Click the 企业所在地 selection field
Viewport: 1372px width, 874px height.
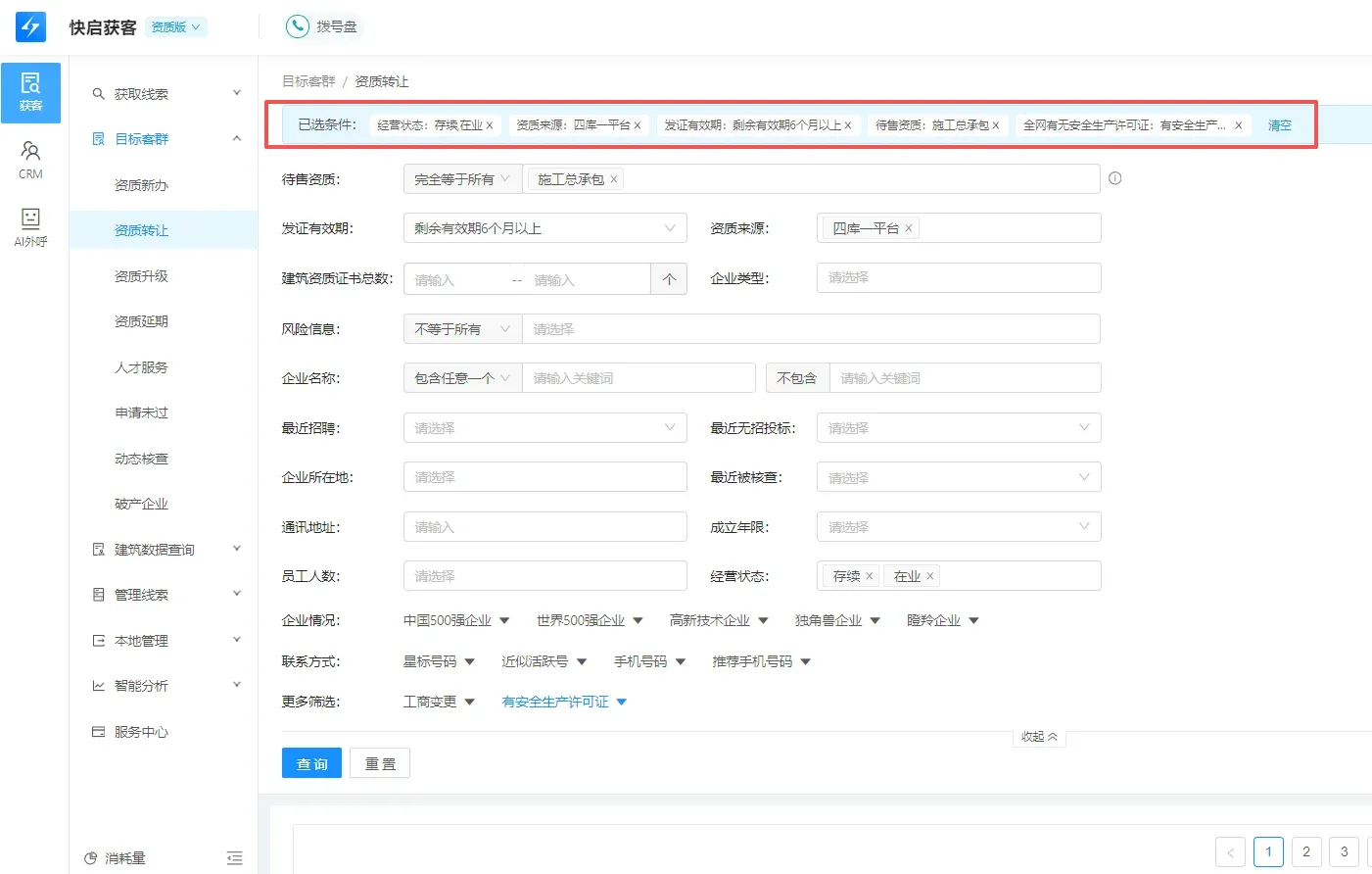pos(544,477)
